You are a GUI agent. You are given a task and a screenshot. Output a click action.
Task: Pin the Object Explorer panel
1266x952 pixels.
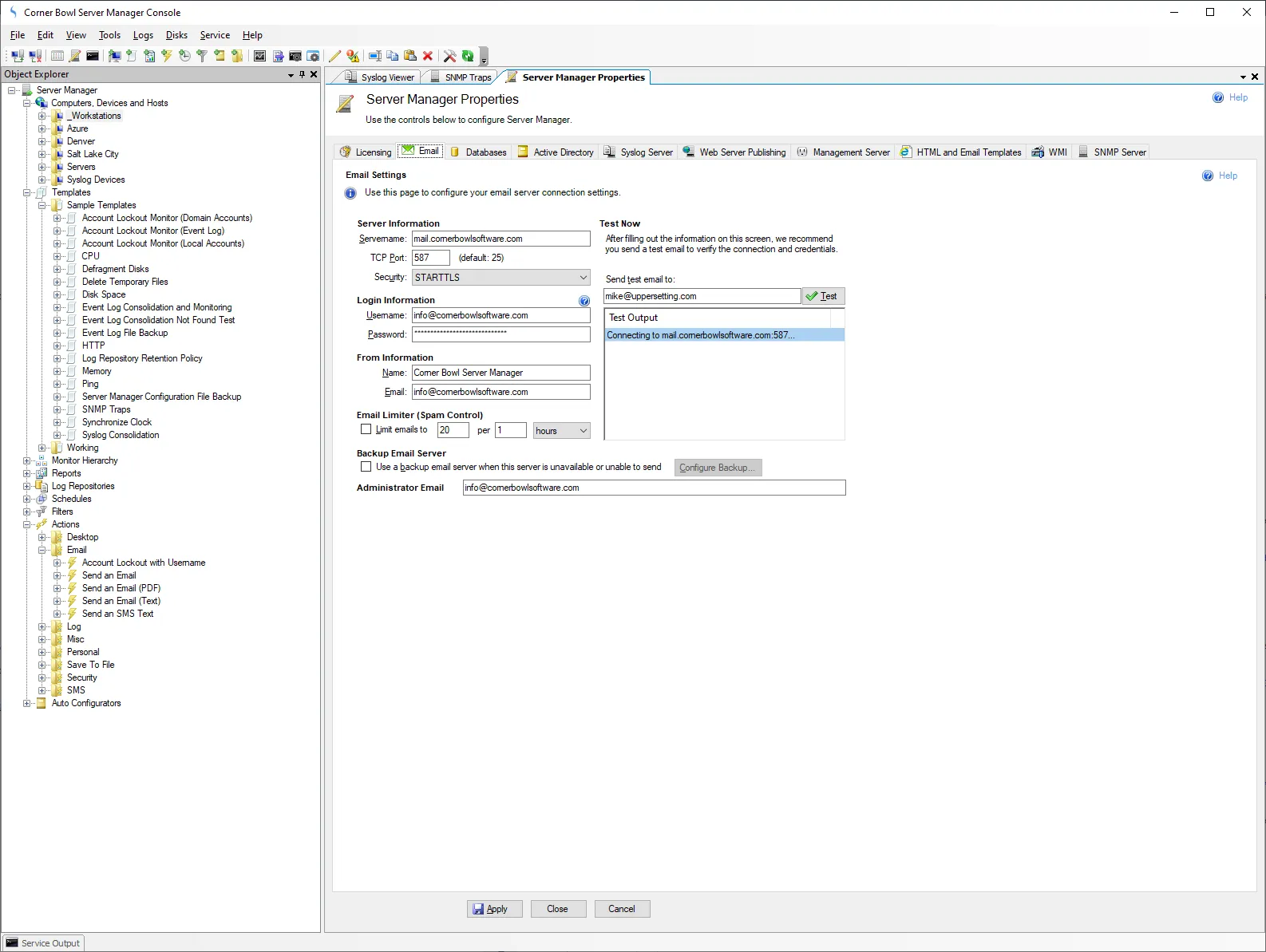(302, 74)
